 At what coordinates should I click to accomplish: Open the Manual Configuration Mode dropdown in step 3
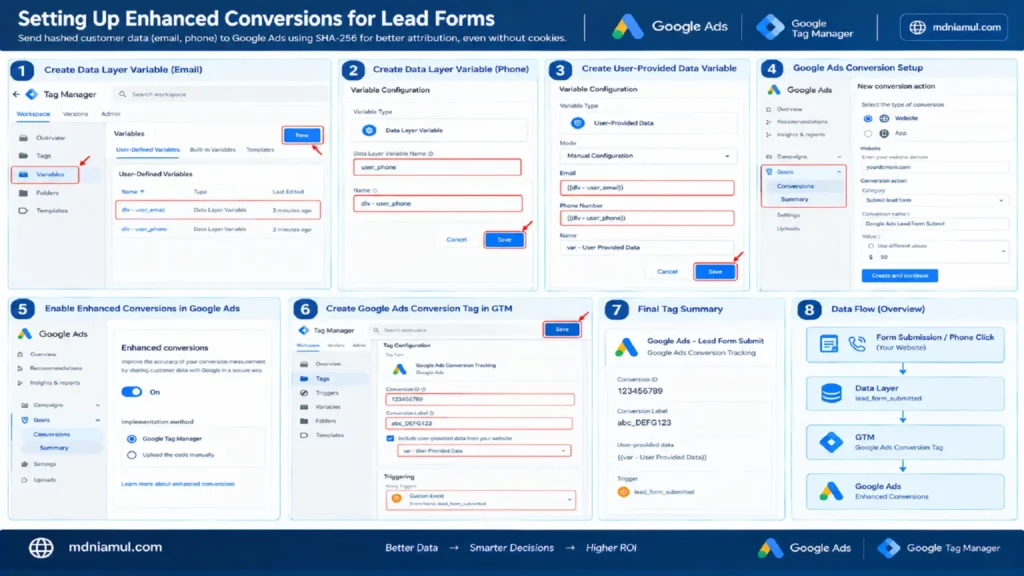[647, 156]
